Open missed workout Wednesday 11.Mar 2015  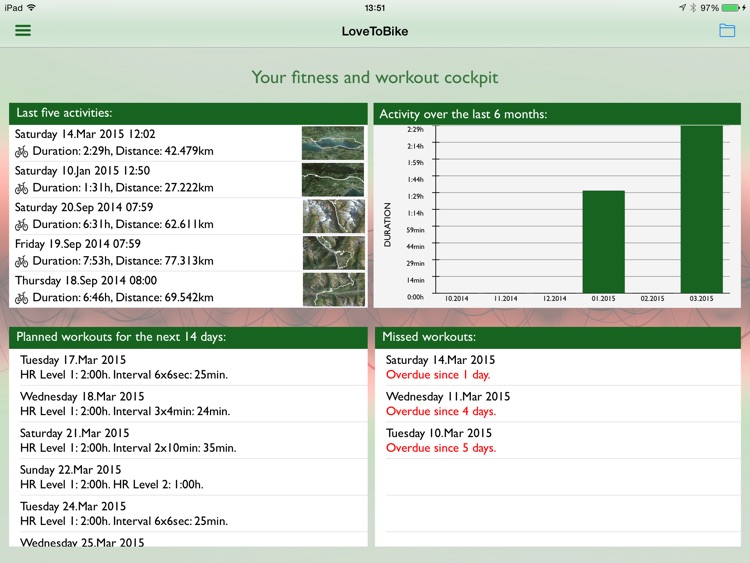558,404
